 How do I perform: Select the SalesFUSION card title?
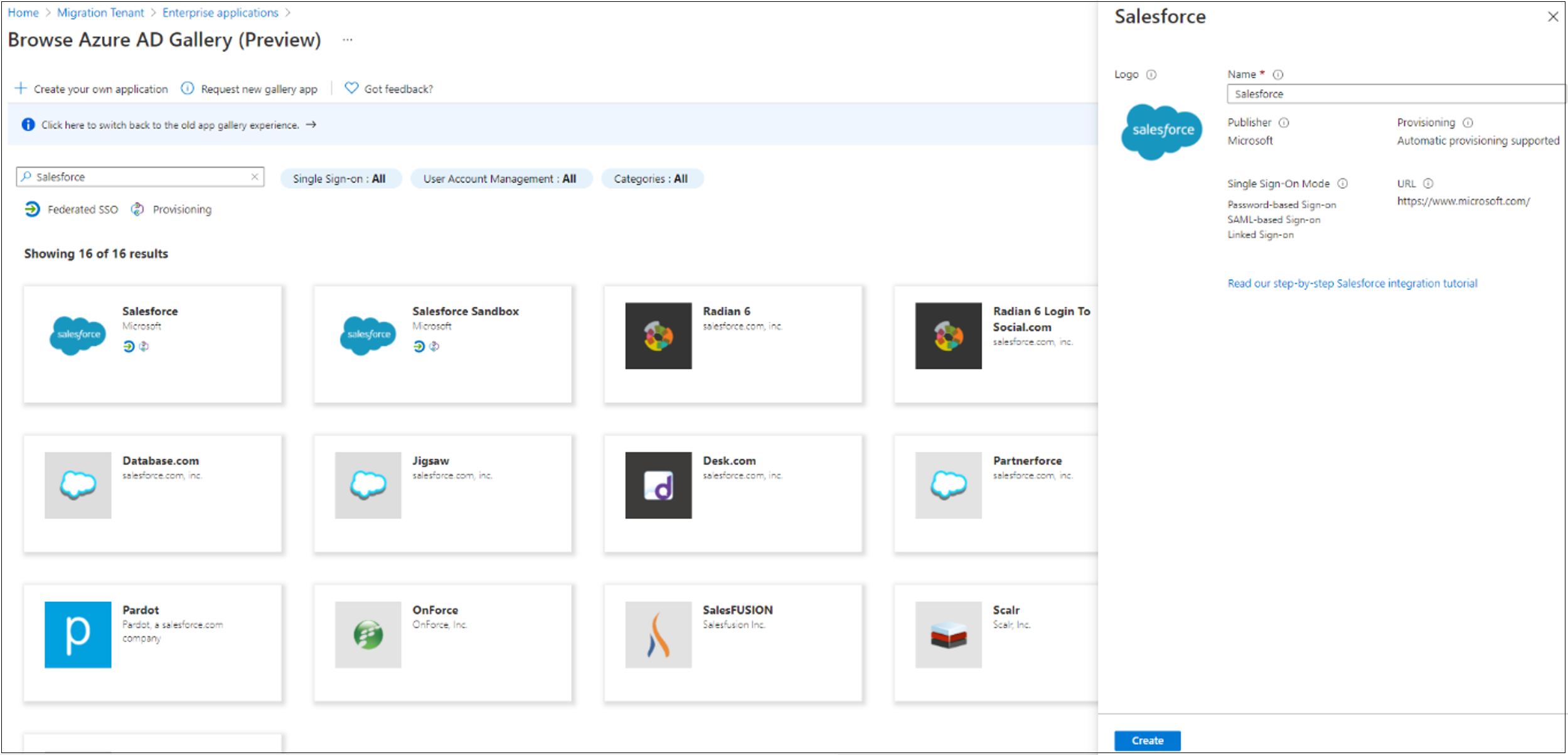coord(737,610)
